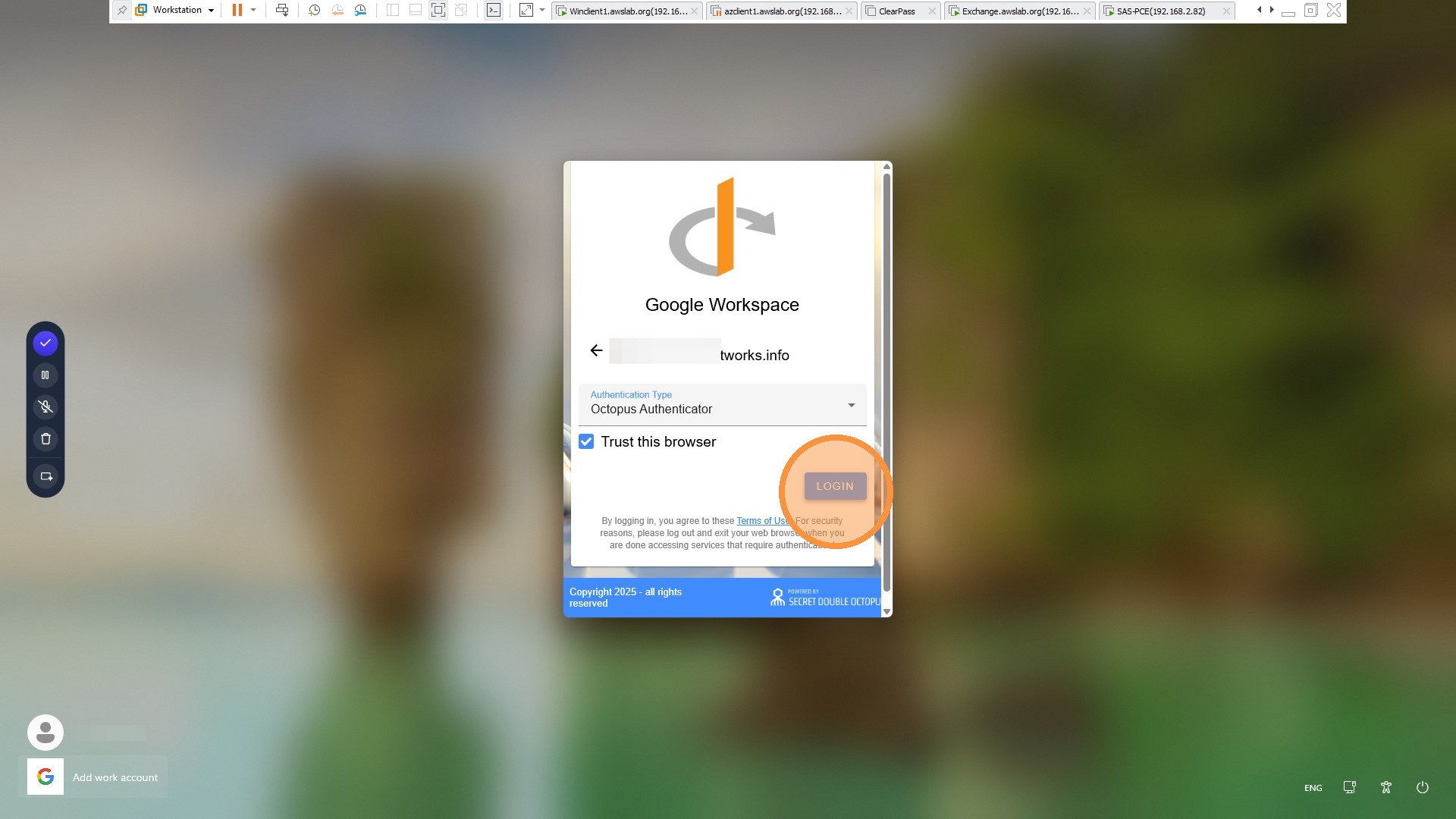Close the SAS-PCE tab
The width and height of the screenshot is (1456, 819).
click(1226, 11)
